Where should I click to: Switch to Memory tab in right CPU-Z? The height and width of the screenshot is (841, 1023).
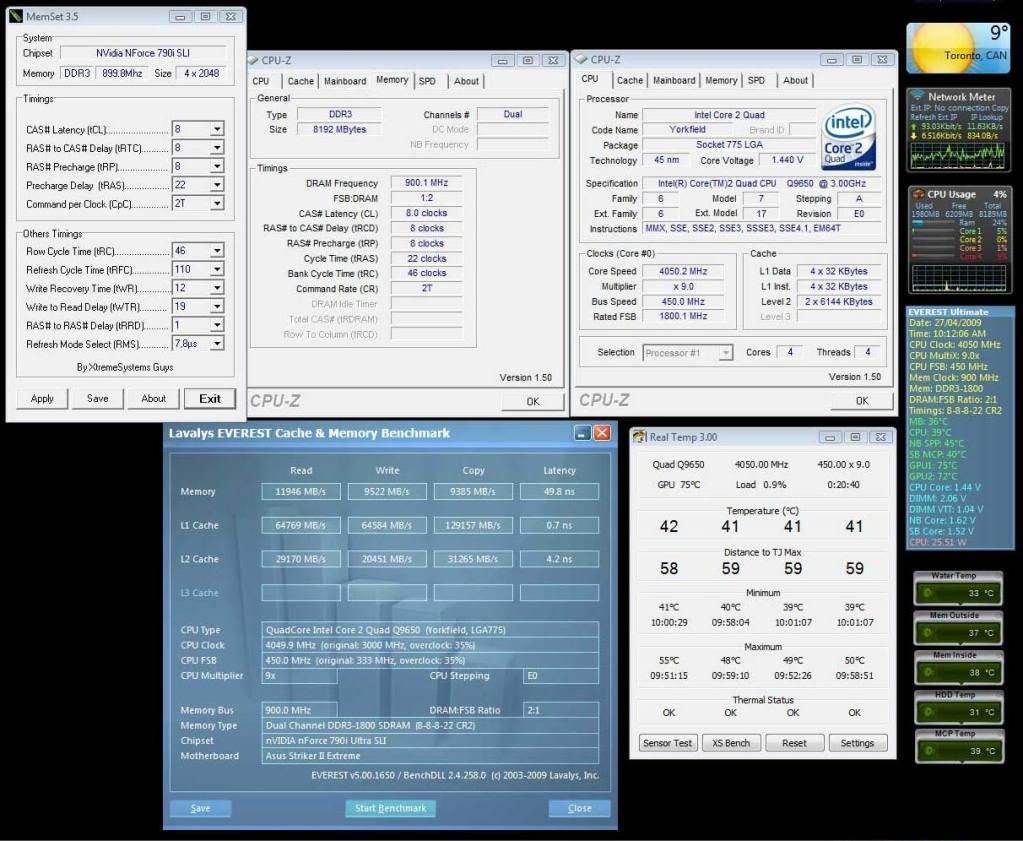pos(721,80)
